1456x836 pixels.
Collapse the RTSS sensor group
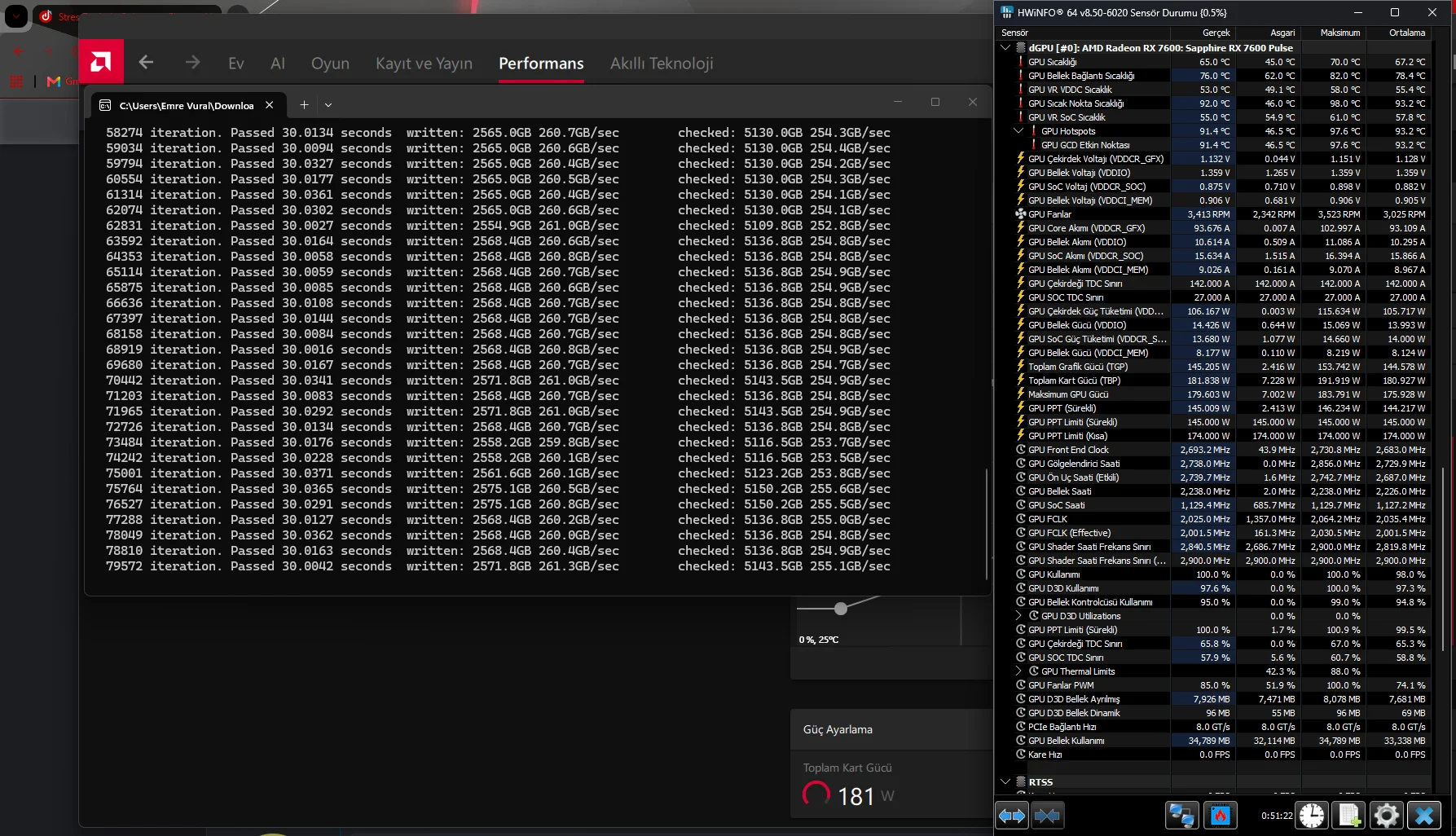(1005, 782)
